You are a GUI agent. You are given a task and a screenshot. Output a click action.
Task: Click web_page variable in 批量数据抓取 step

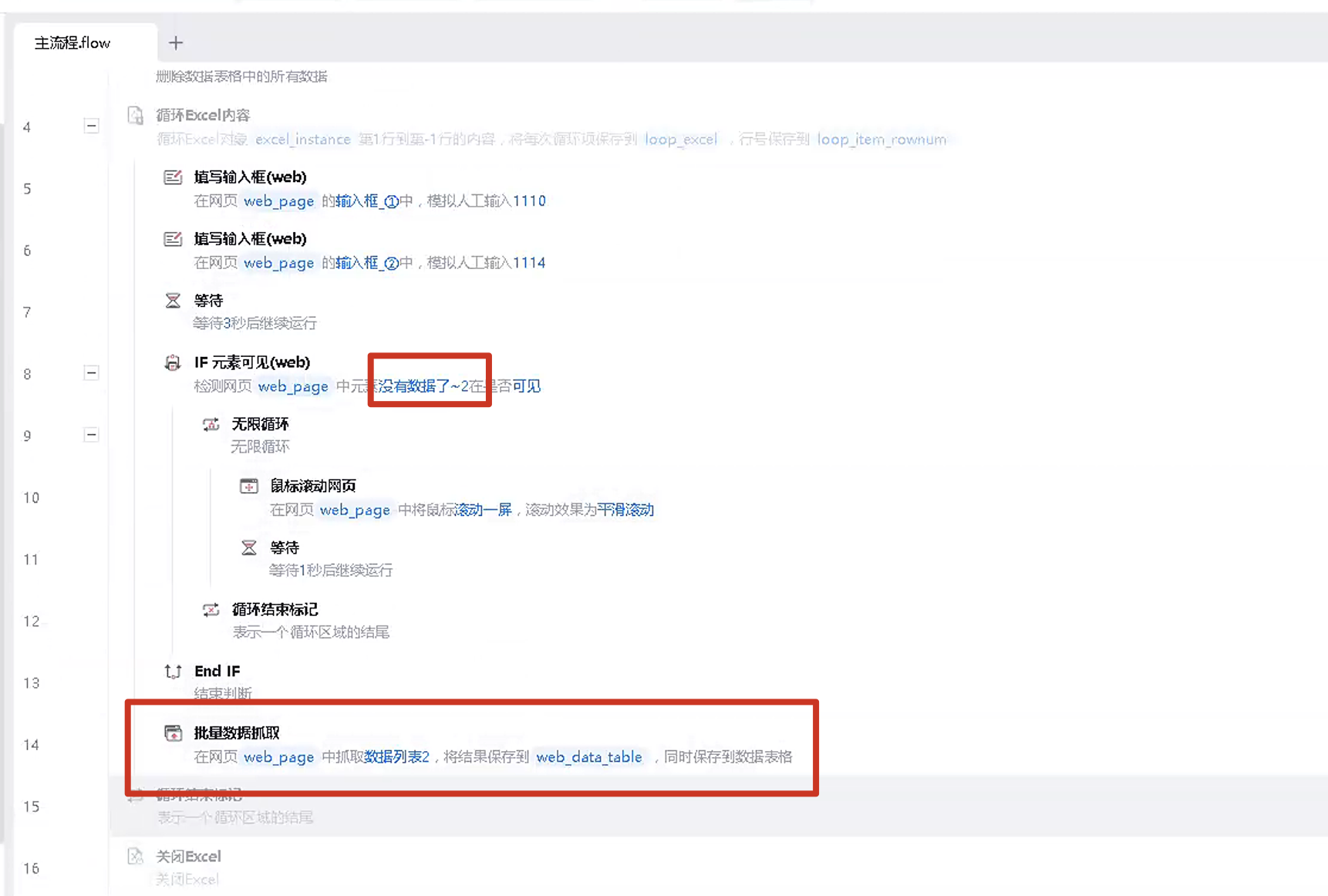278,757
